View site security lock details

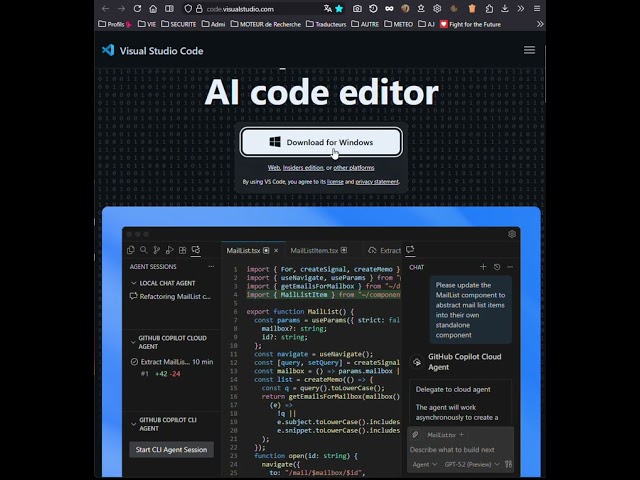point(199,9)
